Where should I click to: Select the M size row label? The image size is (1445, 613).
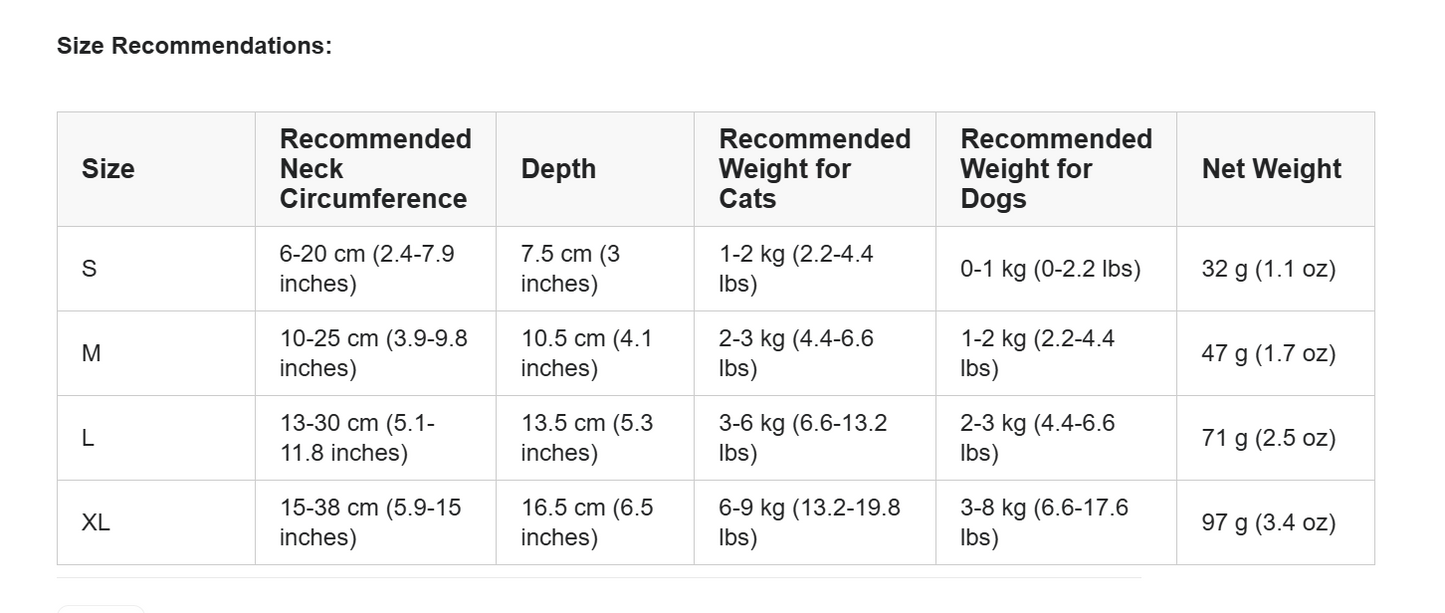[x=91, y=353]
